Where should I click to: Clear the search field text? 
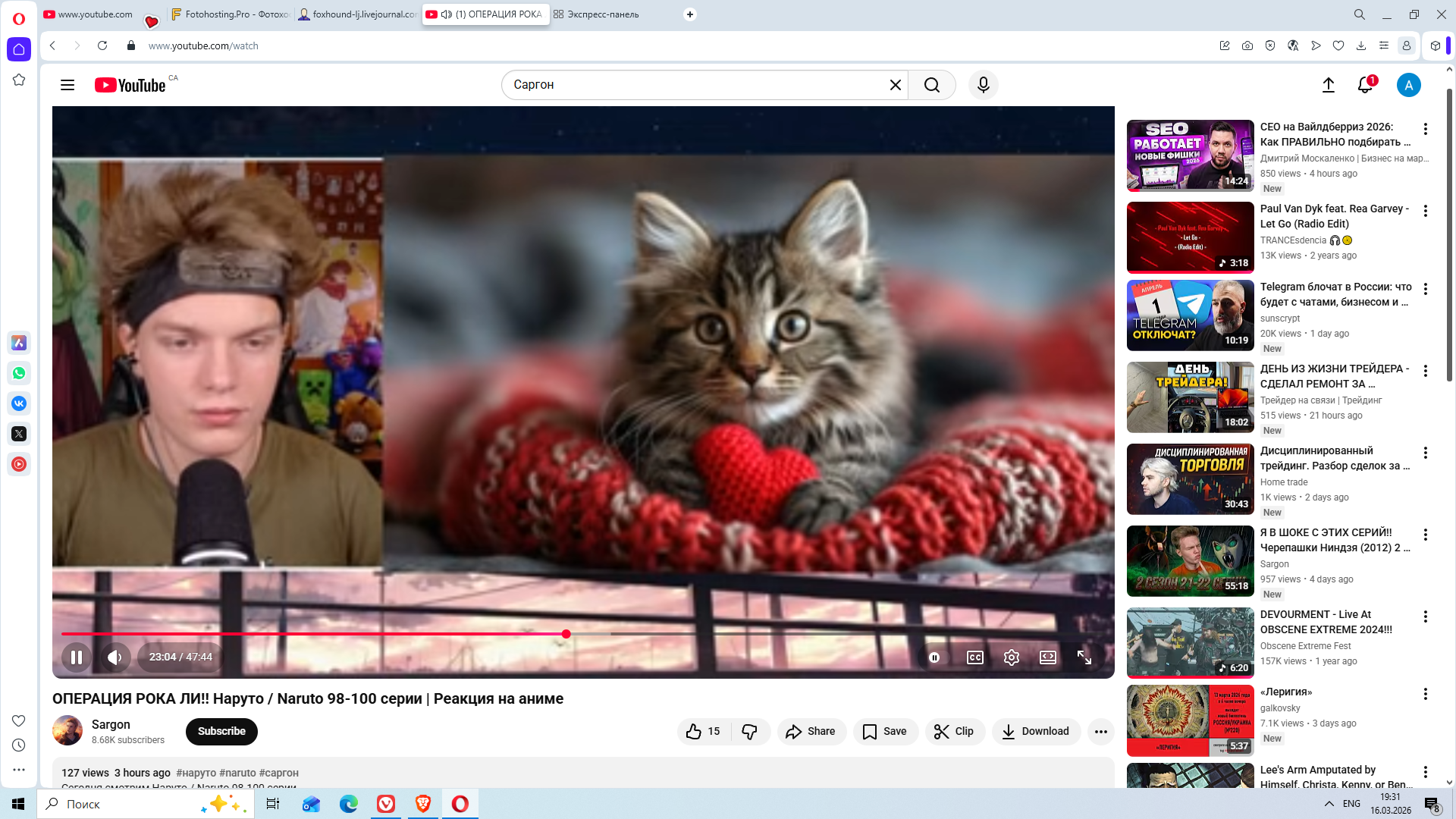[x=895, y=85]
